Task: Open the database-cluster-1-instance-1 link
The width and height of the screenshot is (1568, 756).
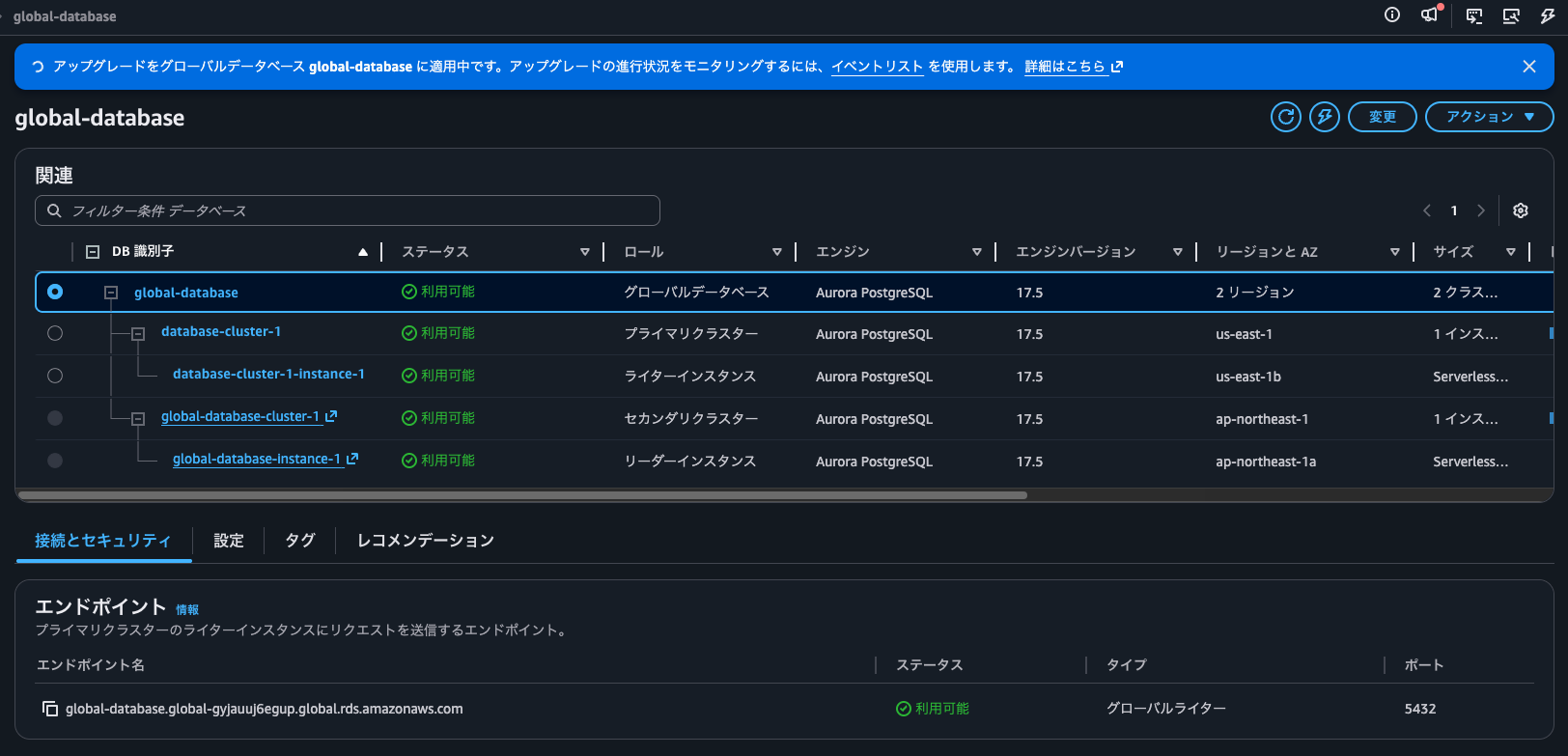Action: [268, 374]
